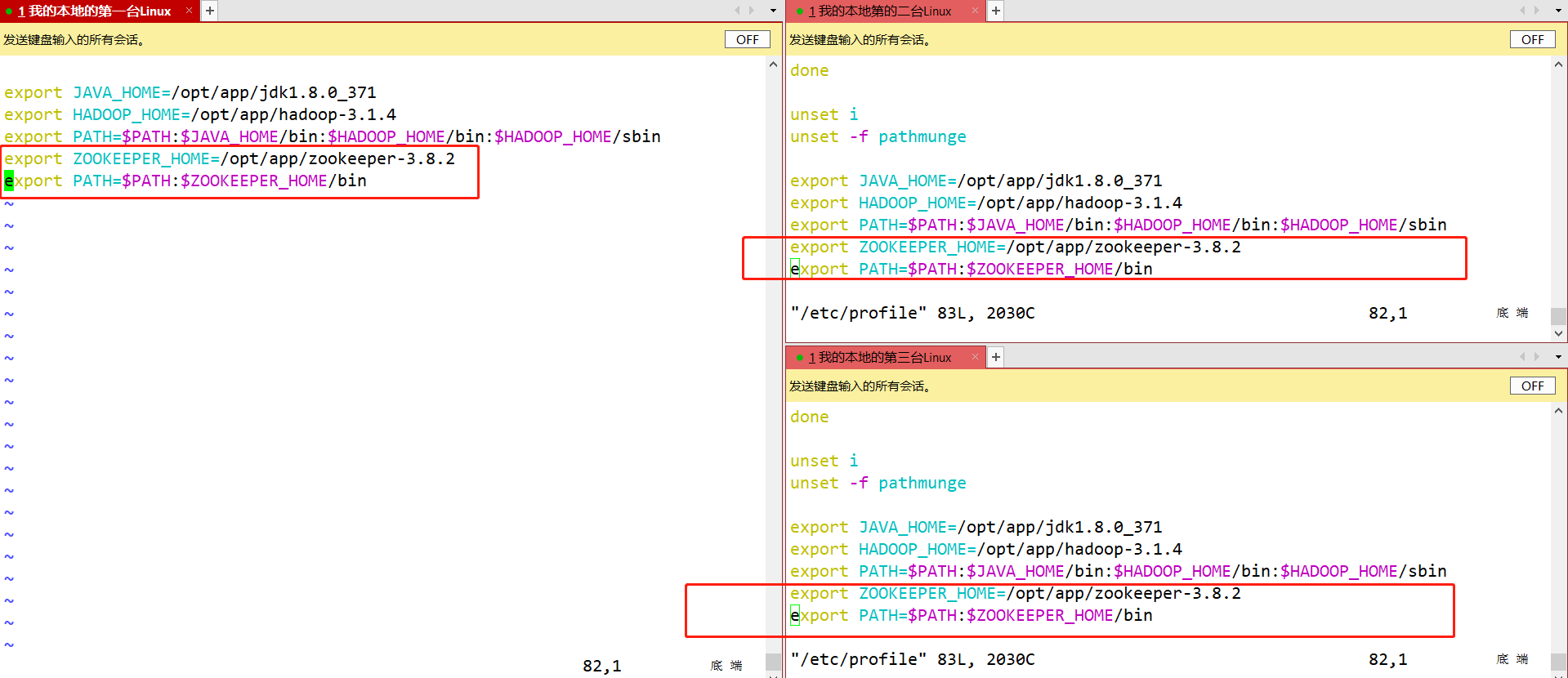Toggle OFF button in third Linux pane

pos(1533,386)
